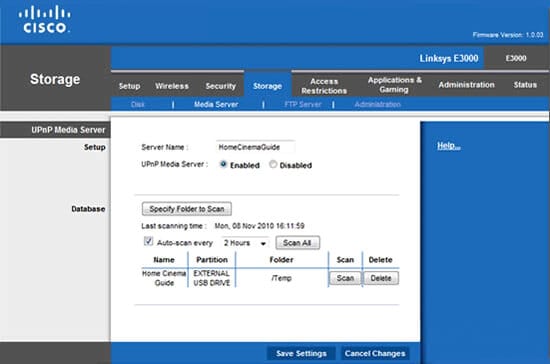Screen dimensions: 550x364
Task: Switch to Disk sub-tab
Action: pos(138,104)
